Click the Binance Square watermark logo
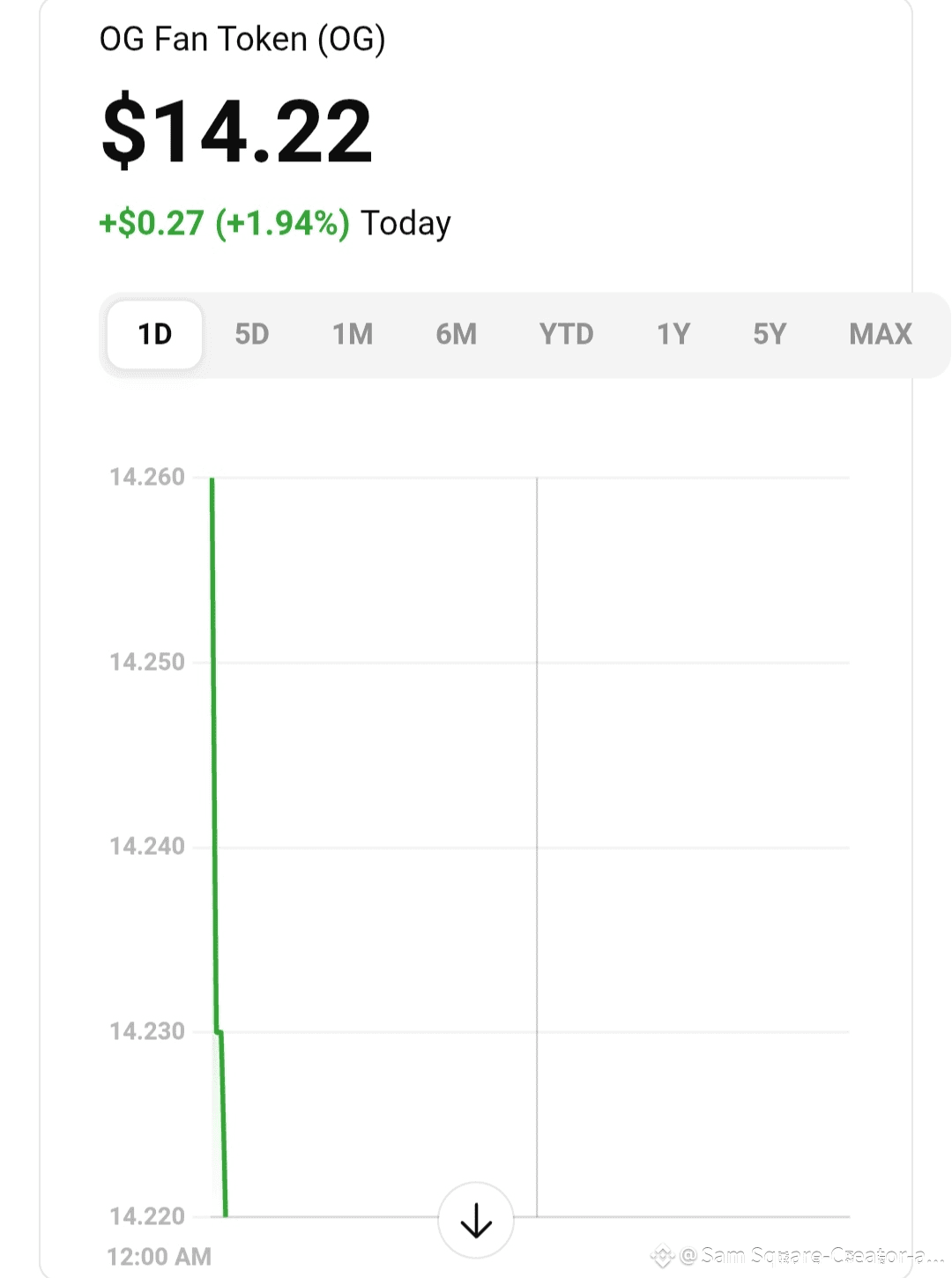 (x=662, y=1255)
